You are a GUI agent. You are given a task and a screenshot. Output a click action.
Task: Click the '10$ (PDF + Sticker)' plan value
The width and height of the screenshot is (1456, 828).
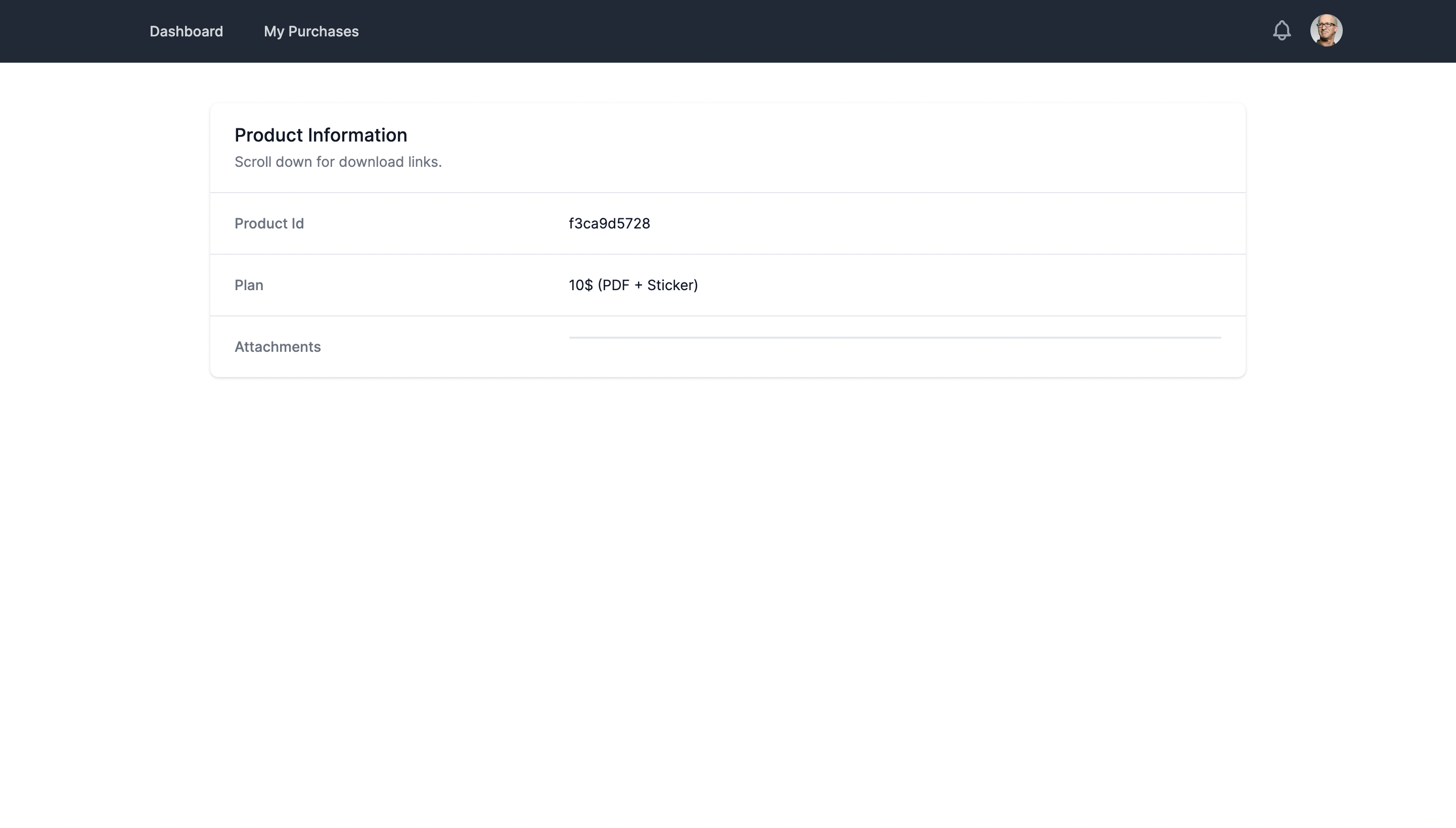click(x=633, y=285)
